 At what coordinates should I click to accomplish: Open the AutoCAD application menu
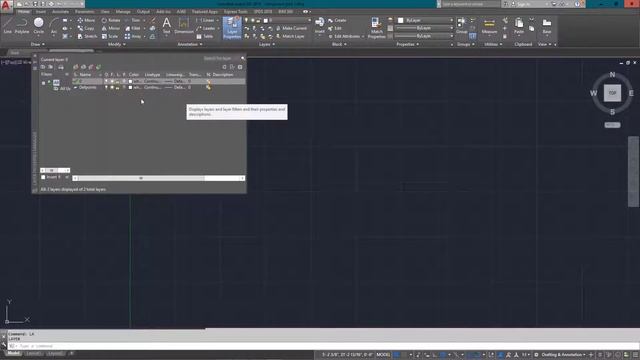point(6,5)
